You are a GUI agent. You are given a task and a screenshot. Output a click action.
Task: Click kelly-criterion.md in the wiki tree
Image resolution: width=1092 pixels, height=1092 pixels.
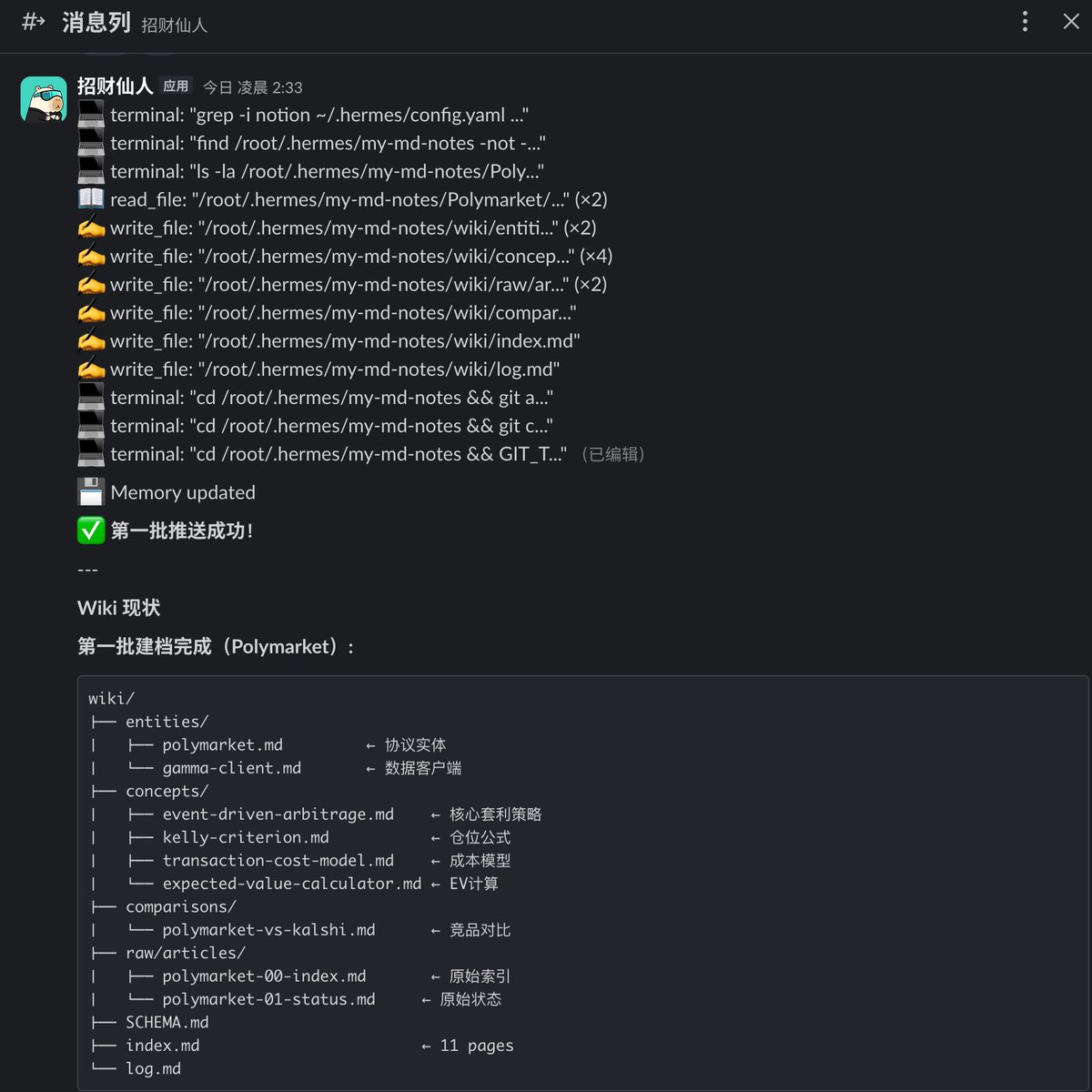click(x=246, y=837)
